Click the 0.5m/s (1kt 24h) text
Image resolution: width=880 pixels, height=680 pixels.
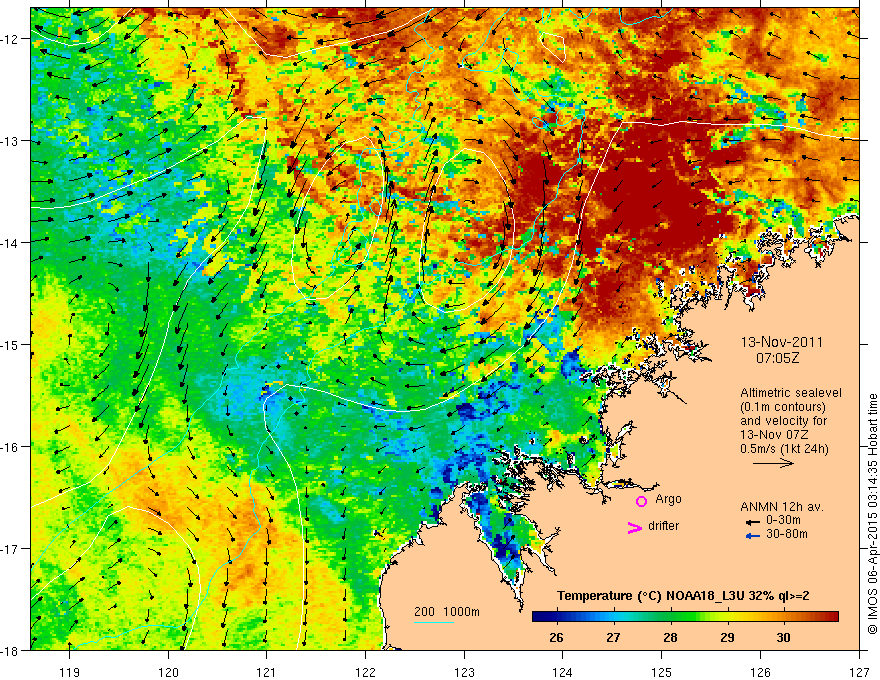point(784,449)
